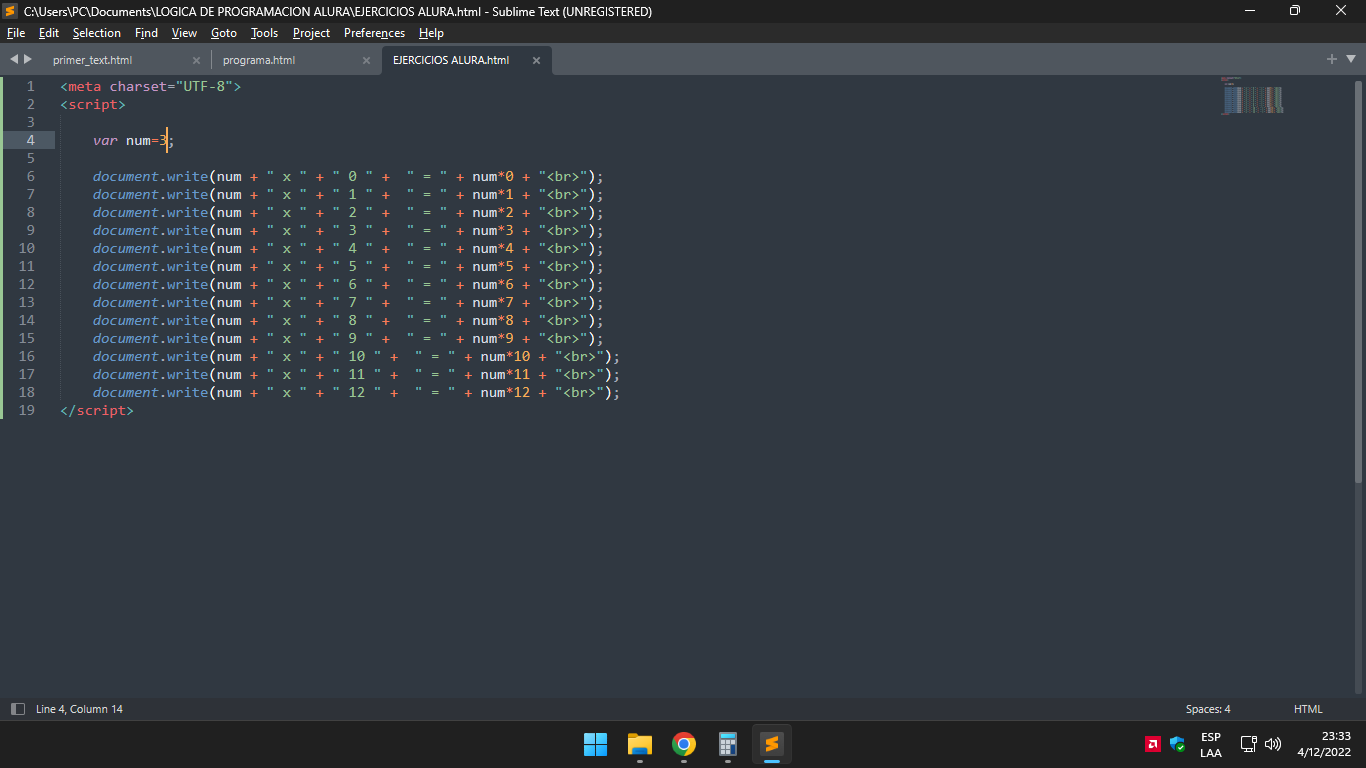Click the Sublime Text taskbar icon
Image resolution: width=1366 pixels, height=768 pixels.
772,744
